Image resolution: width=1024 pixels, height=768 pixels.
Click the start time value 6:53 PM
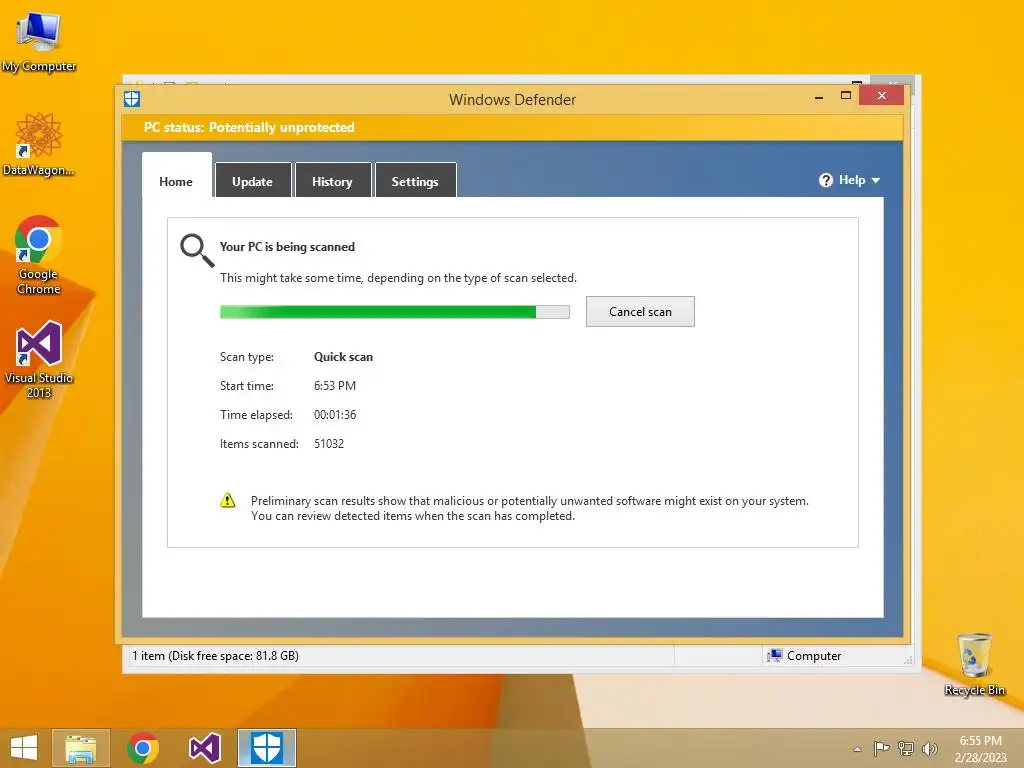[x=335, y=385]
